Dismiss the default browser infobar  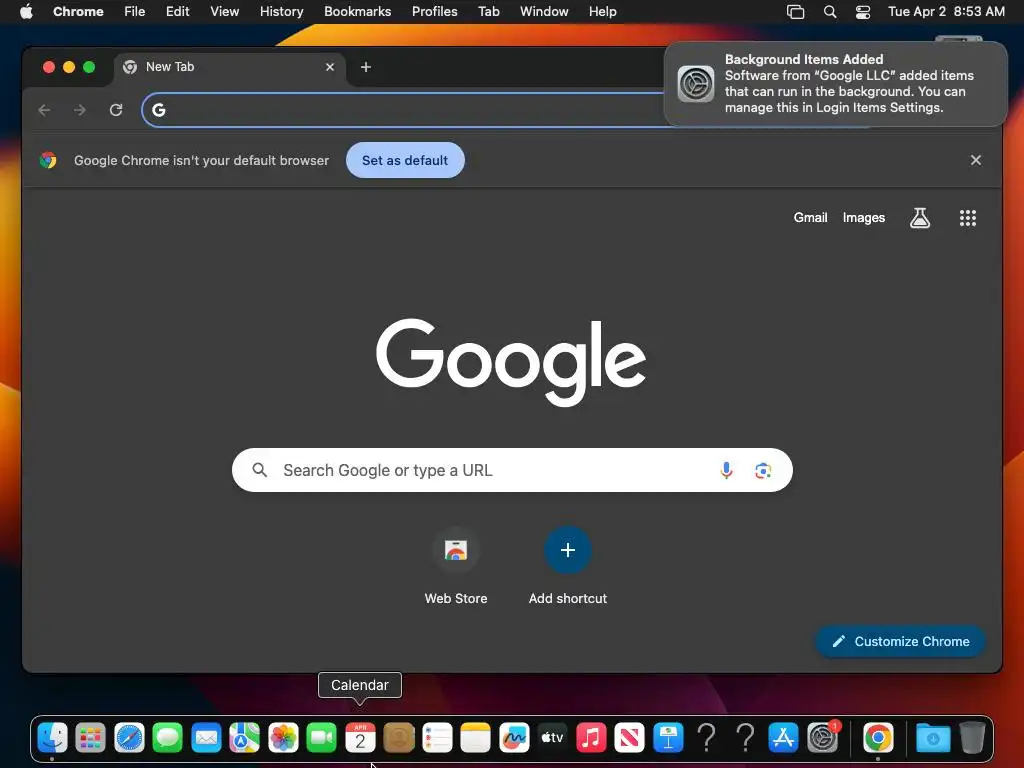pyautogui.click(x=976, y=160)
